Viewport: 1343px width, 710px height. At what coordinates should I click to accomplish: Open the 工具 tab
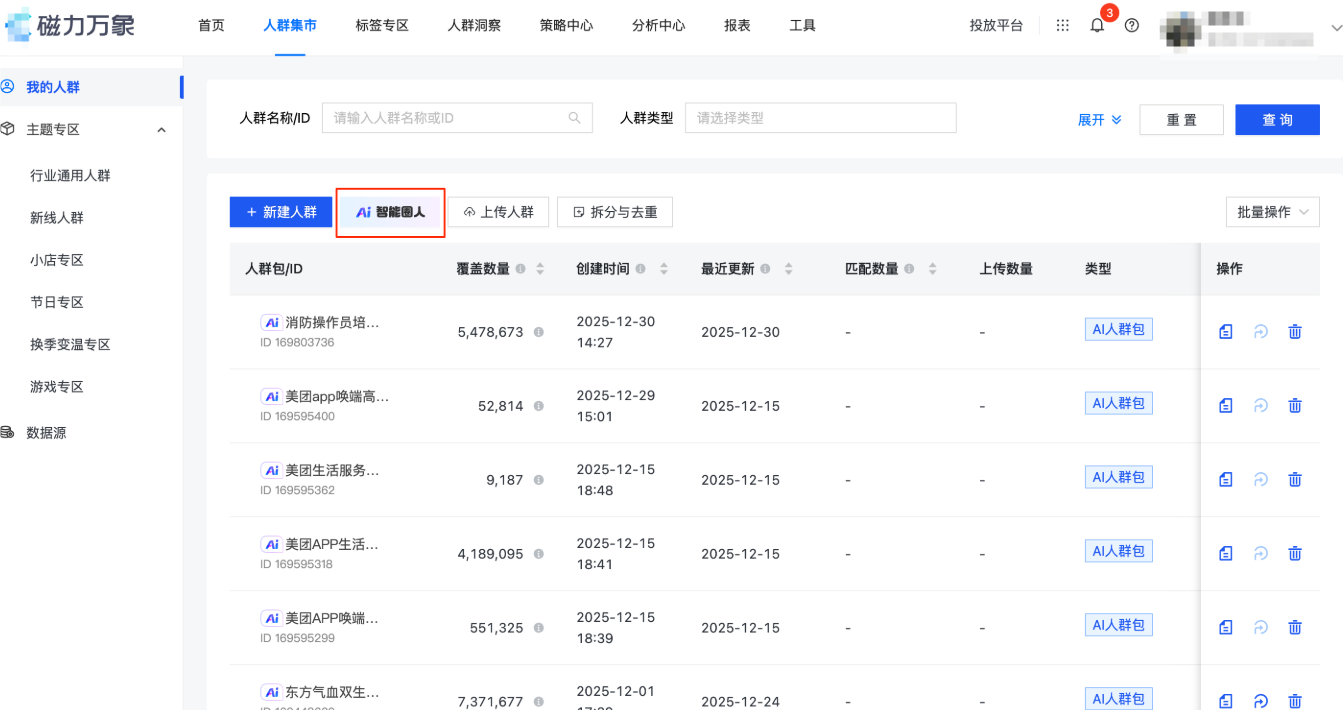[x=802, y=26]
